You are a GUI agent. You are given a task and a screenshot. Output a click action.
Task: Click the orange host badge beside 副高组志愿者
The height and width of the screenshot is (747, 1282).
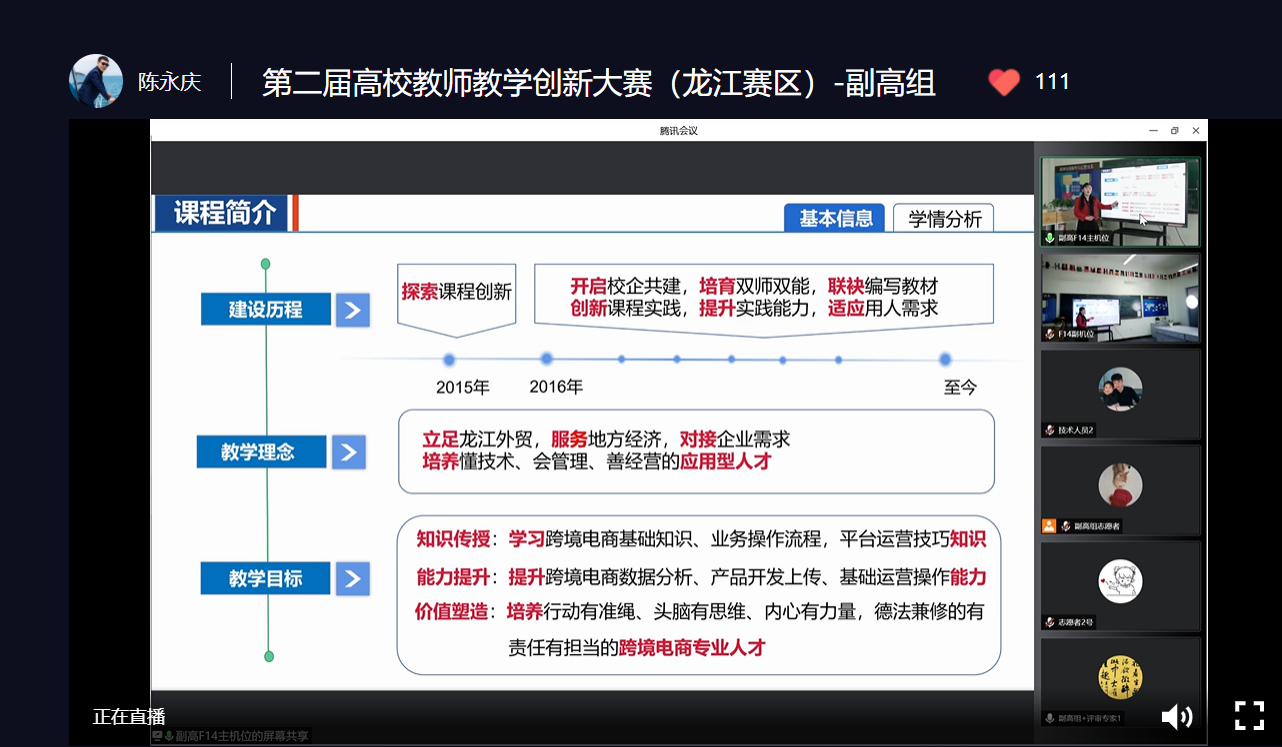pyautogui.click(x=1049, y=526)
